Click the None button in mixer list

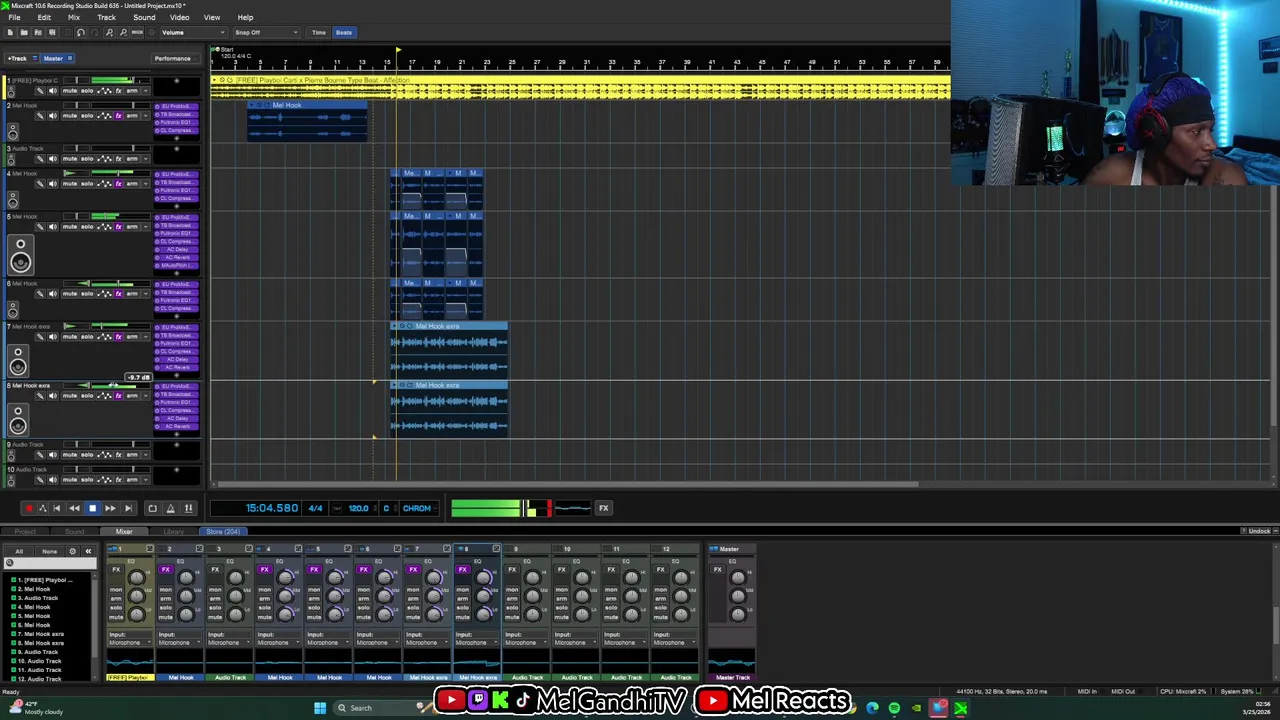tap(49, 551)
